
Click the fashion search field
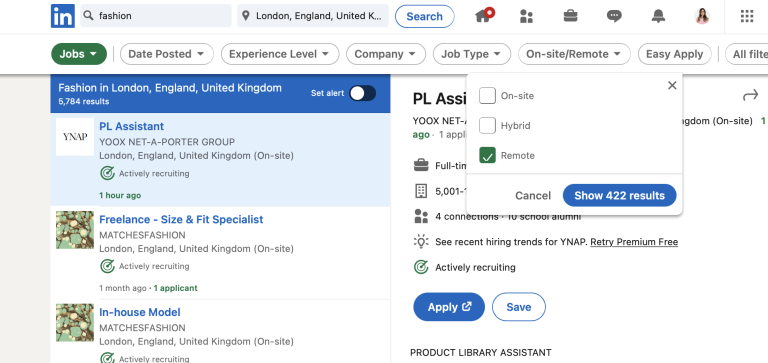click(x=156, y=16)
